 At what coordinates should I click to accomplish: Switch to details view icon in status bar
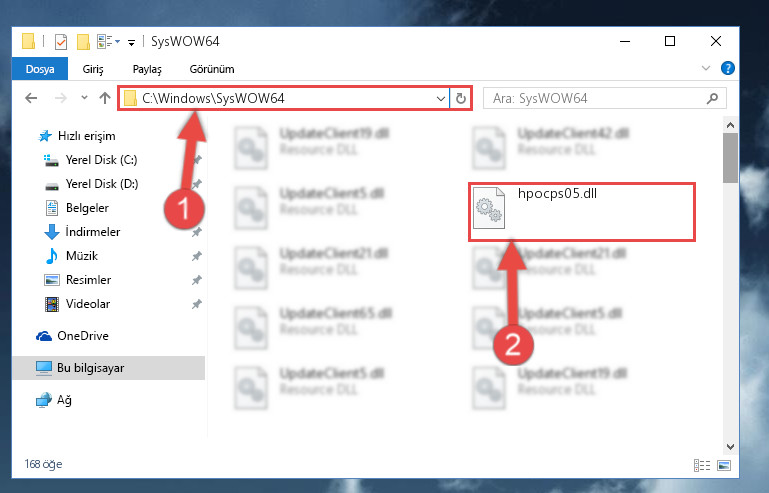click(x=702, y=465)
